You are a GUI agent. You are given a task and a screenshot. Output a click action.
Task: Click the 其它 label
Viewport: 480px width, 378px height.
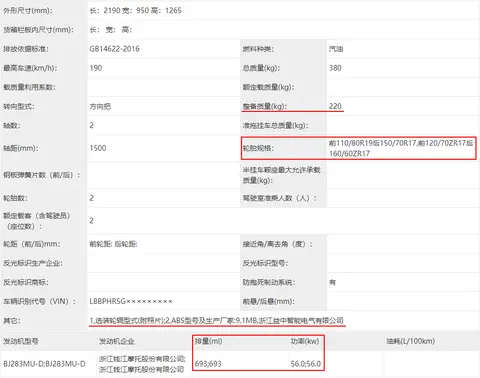coord(12,321)
